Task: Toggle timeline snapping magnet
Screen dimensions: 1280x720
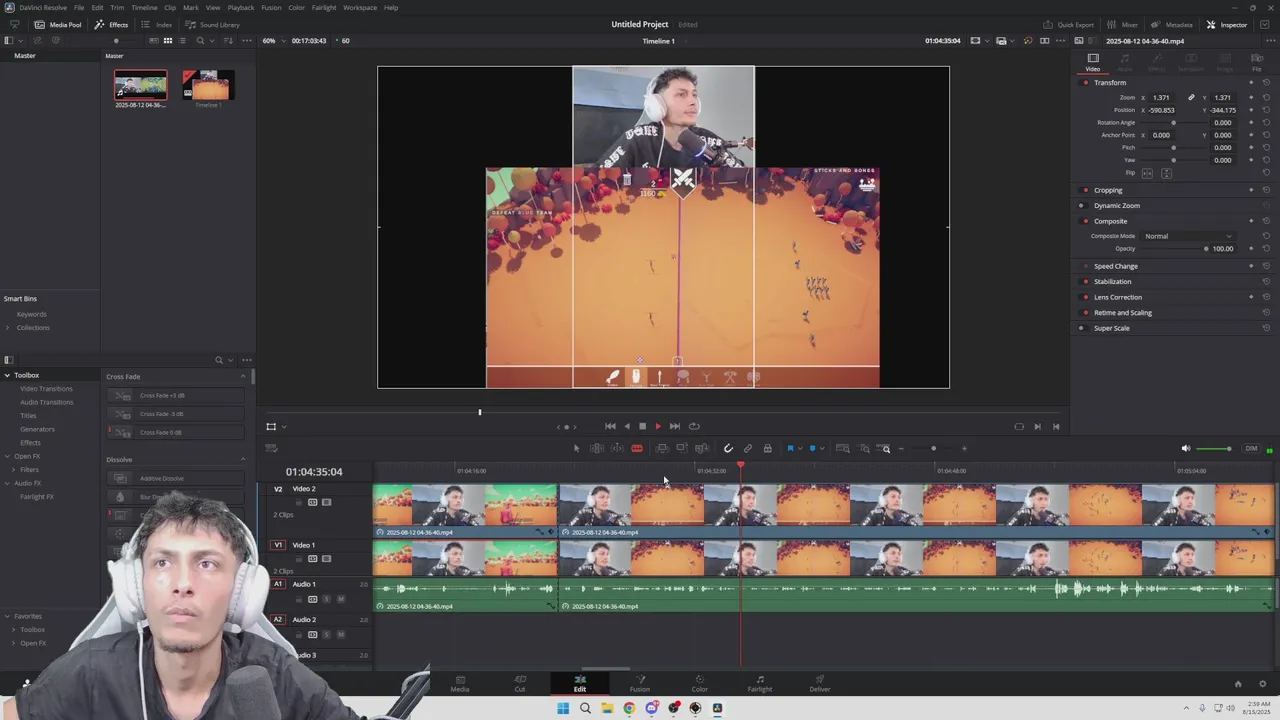Action: [x=728, y=448]
